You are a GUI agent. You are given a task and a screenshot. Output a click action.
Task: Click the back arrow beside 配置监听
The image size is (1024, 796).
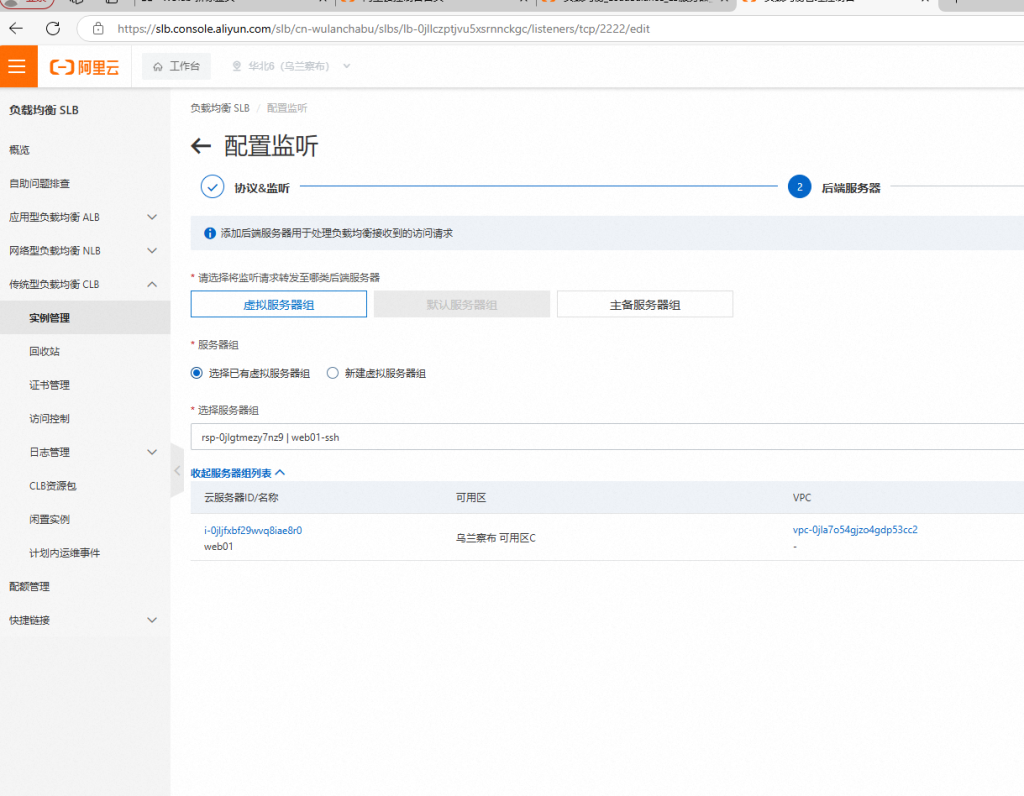201,147
